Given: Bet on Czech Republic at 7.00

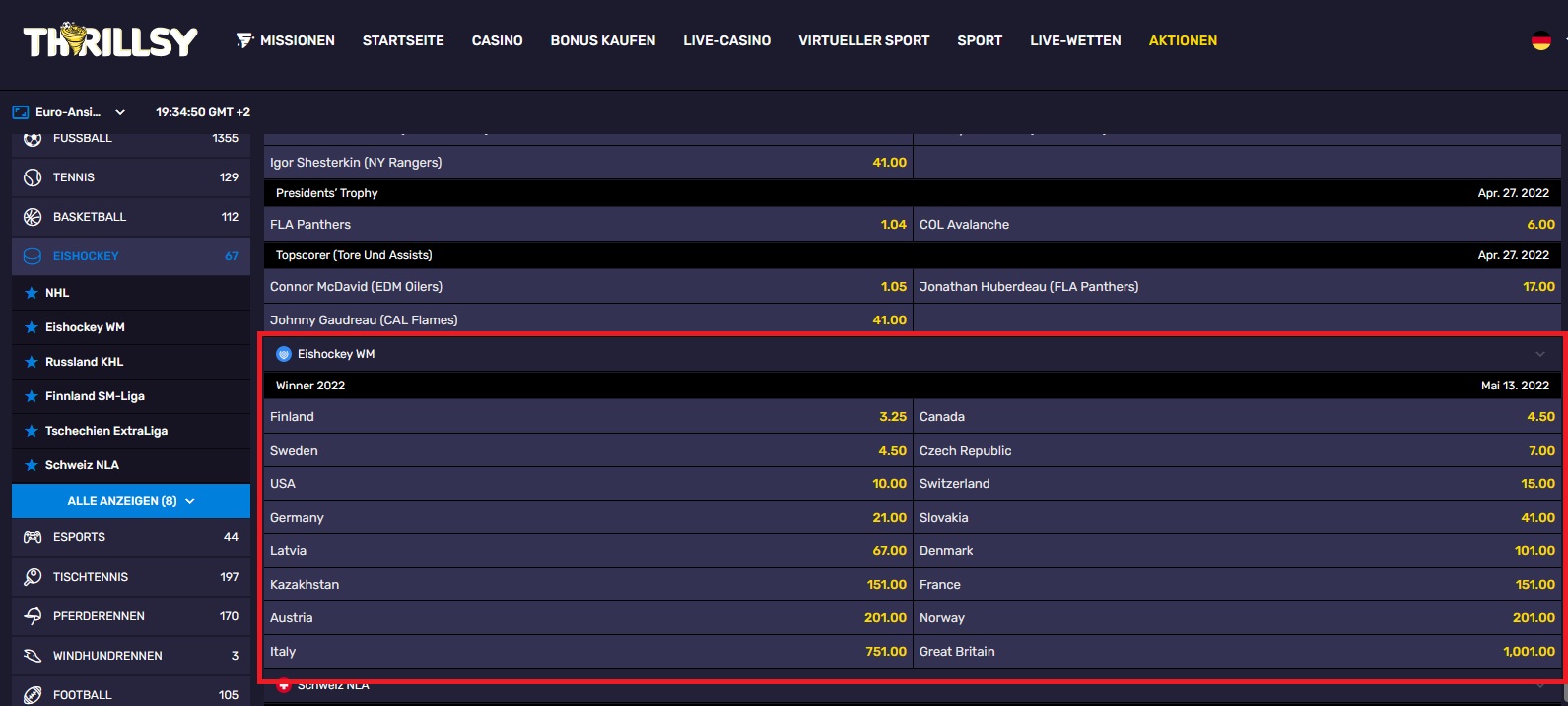Looking at the screenshot, I should point(1237,451).
